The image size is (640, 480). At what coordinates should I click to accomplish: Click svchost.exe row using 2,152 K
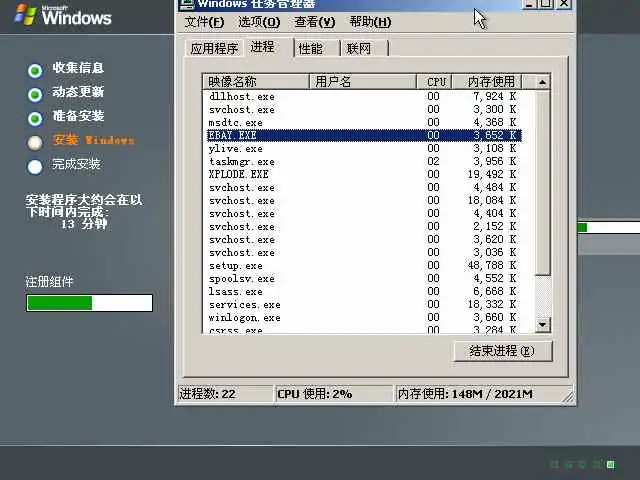point(364,227)
